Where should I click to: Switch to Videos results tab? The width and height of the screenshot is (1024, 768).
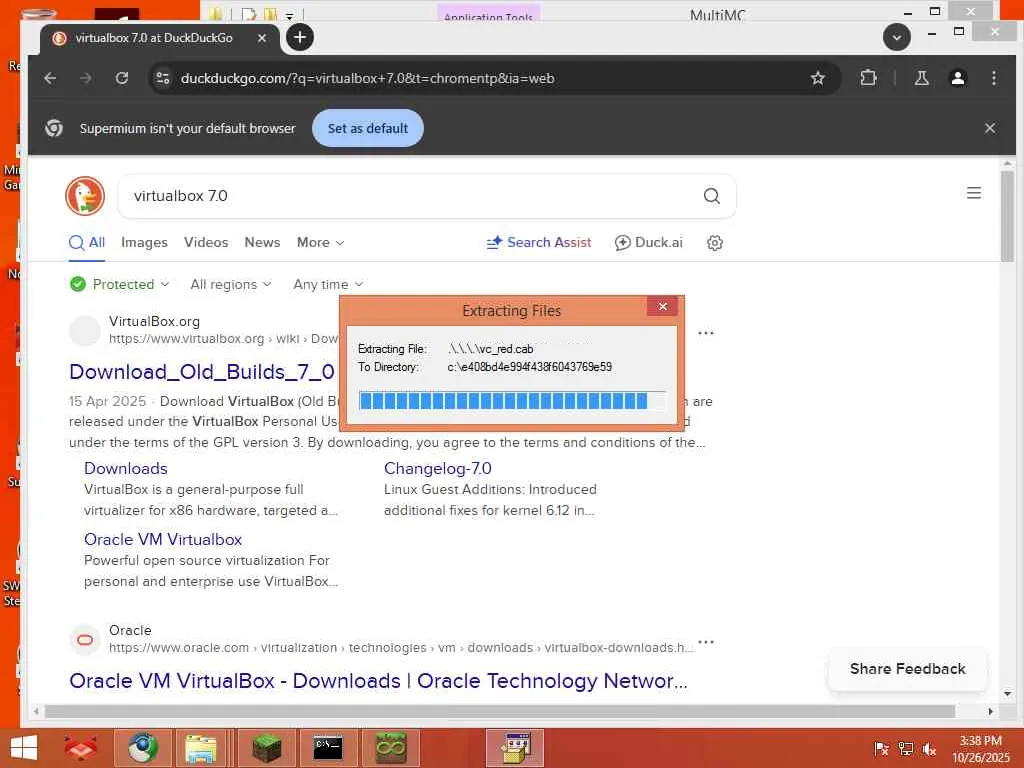(x=206, y=242)
